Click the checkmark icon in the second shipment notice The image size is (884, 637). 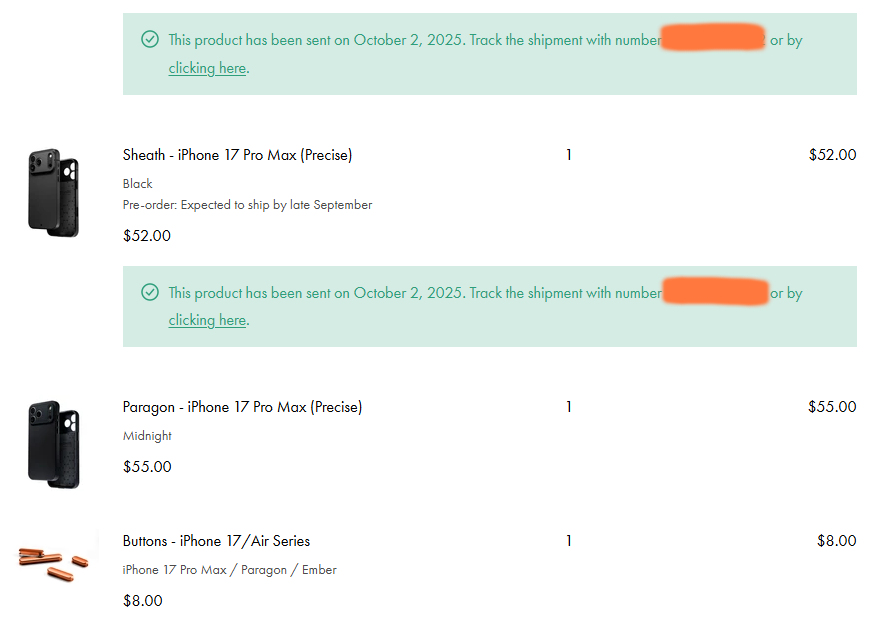tap(150, 292)
